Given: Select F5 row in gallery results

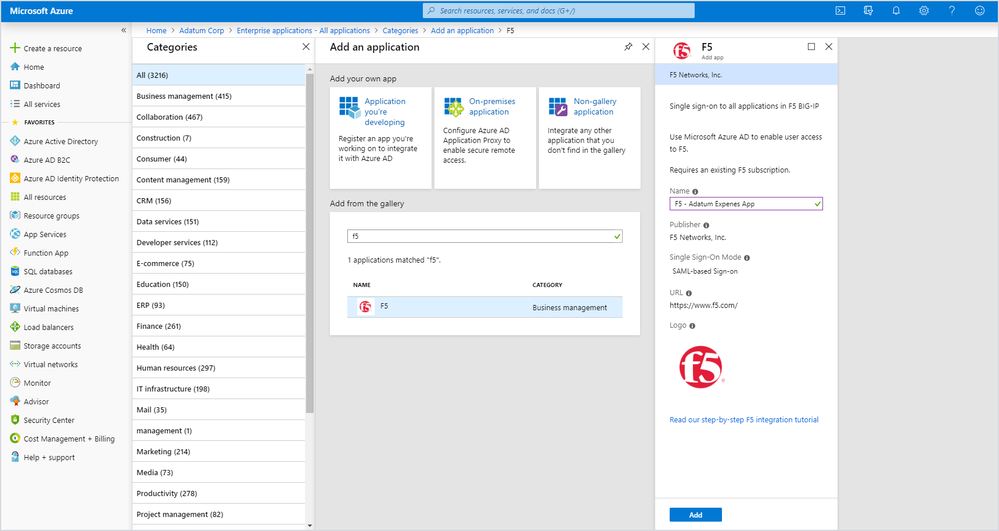Looking at the screenshot, I should click(485, 307).
